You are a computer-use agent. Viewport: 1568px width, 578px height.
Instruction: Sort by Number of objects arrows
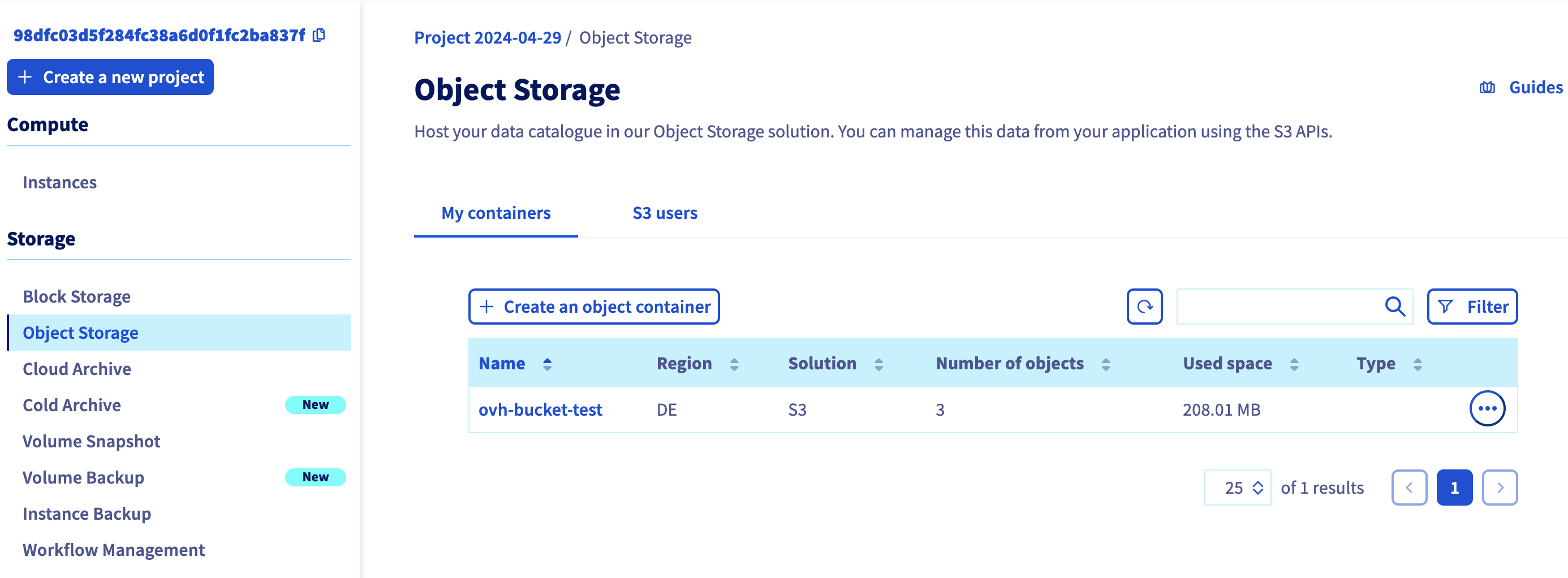(1105, 364)
